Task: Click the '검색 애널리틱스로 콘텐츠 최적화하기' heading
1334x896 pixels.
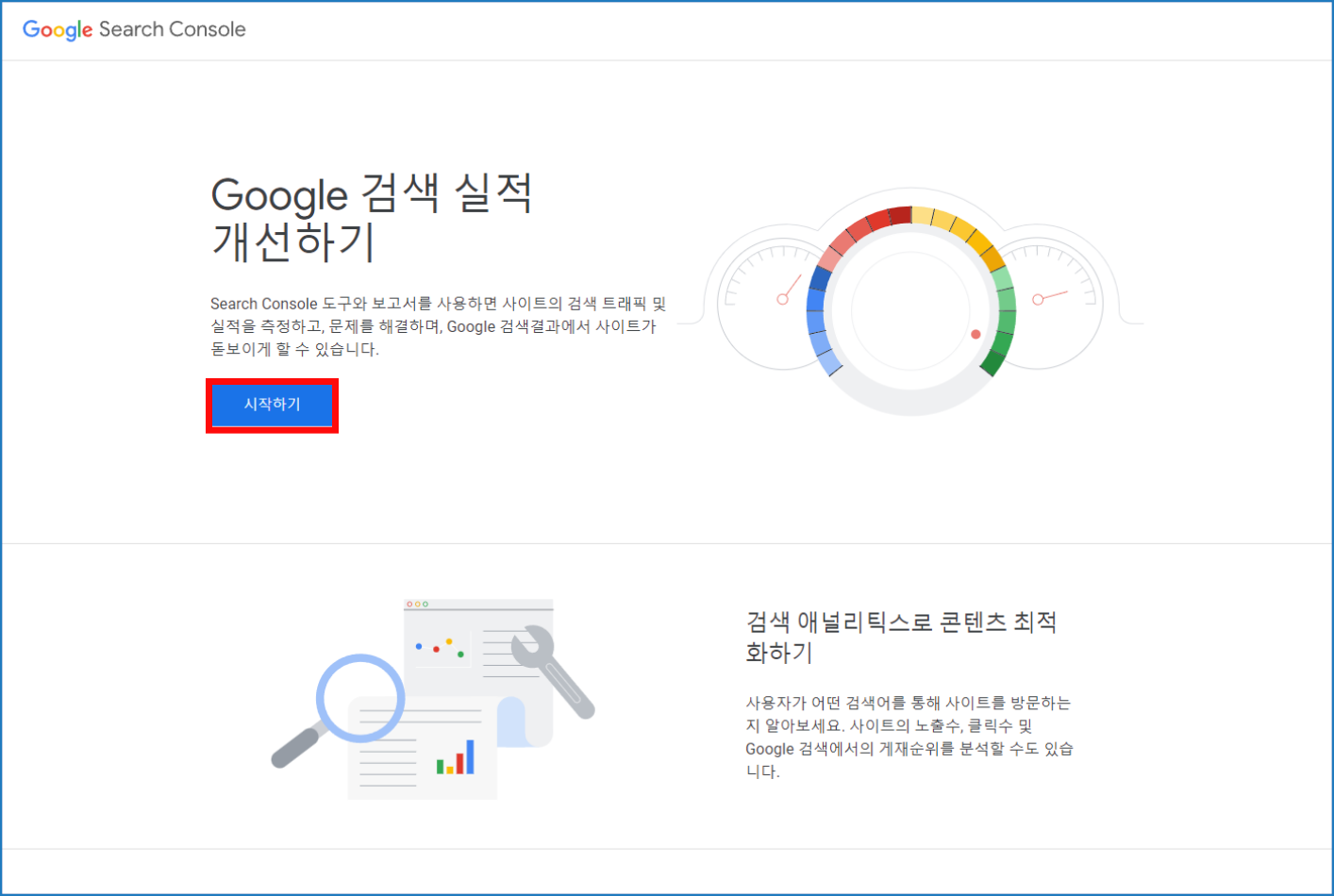Action: 901,637
